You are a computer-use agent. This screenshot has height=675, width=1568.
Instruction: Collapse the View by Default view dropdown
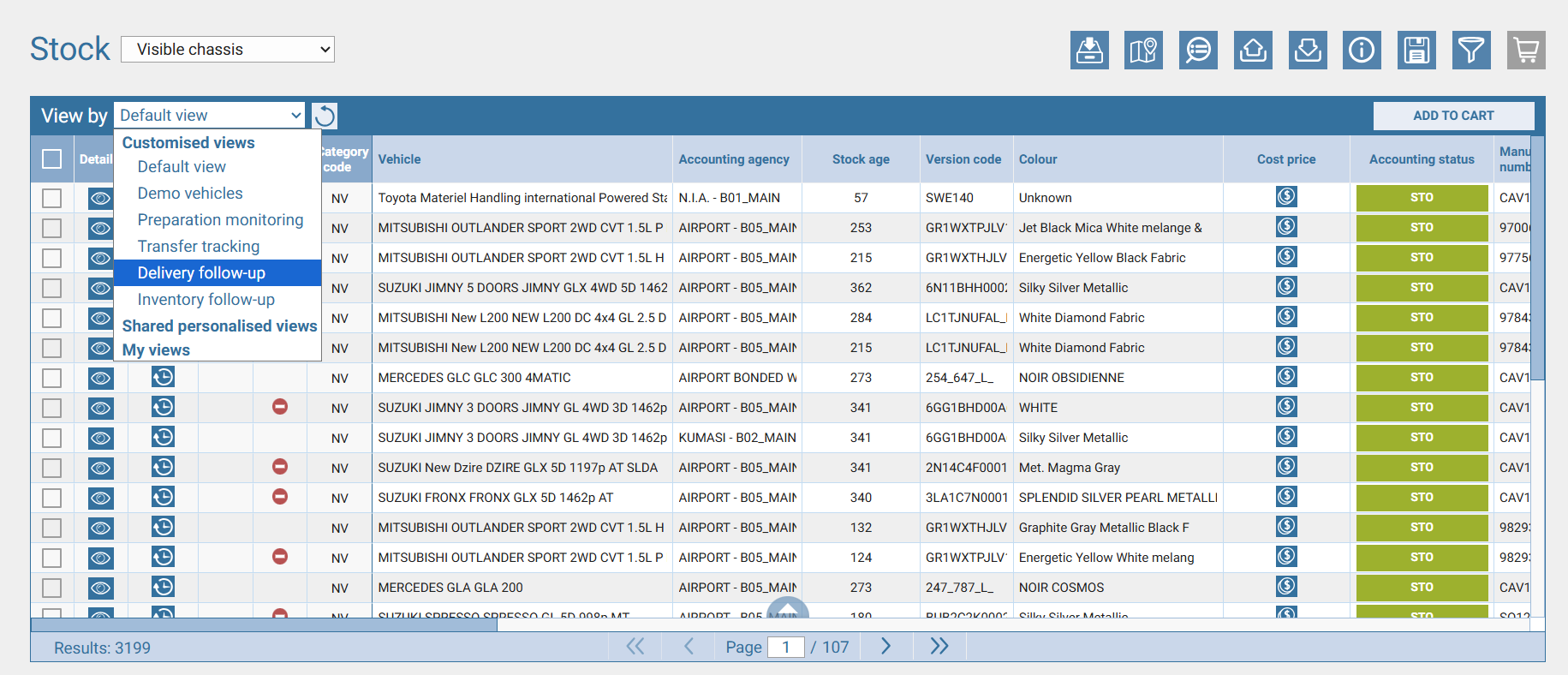[x=210, y=115]
